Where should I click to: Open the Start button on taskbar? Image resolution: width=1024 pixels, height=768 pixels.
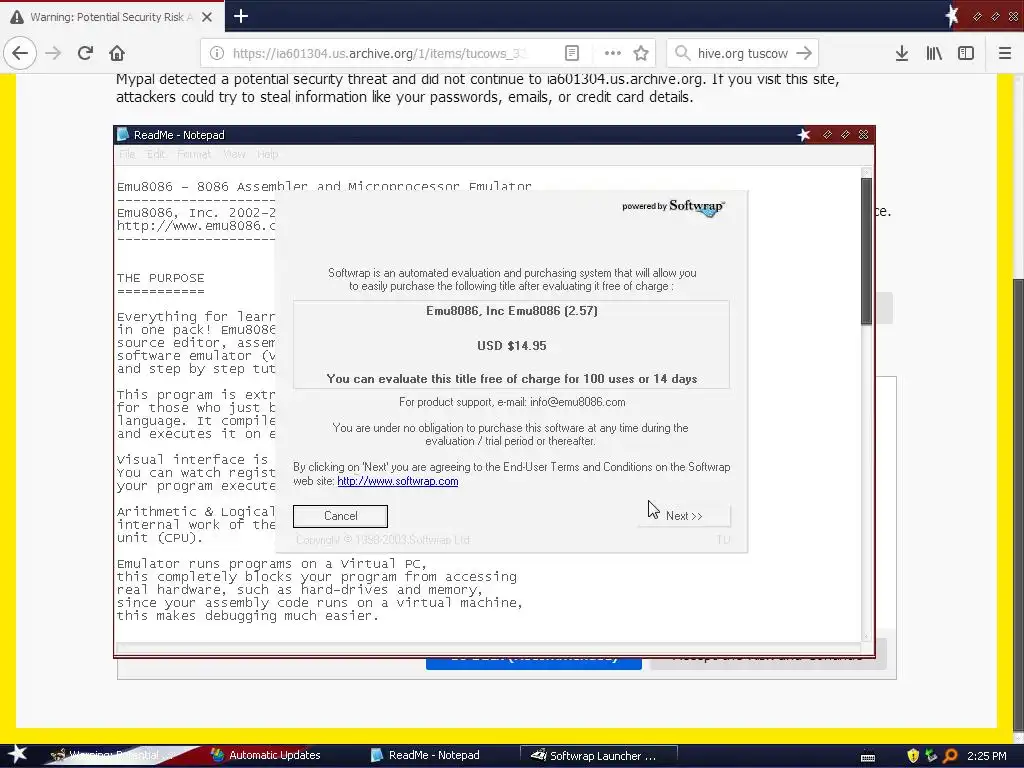16,755
